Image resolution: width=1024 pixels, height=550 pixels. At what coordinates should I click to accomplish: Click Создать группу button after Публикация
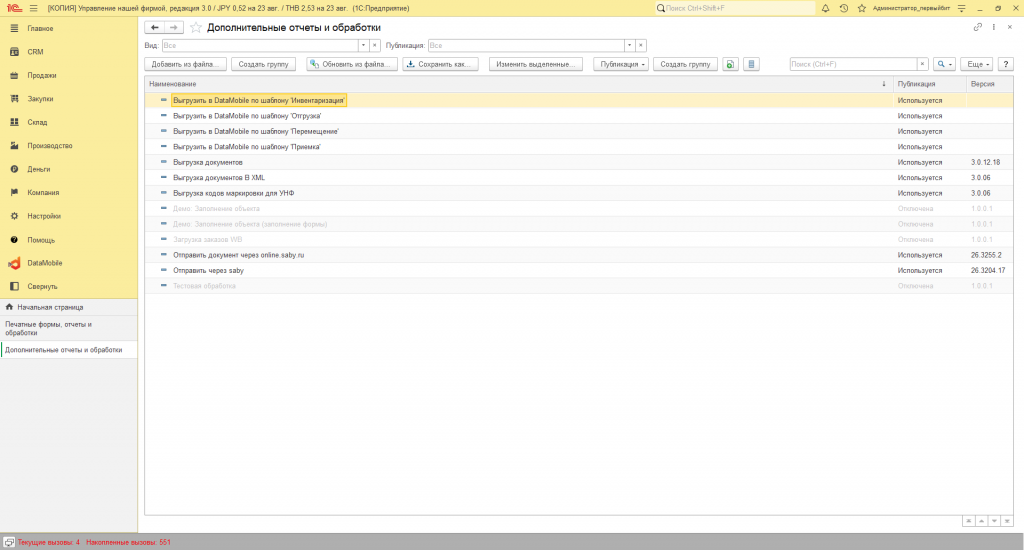click(685, 64)
